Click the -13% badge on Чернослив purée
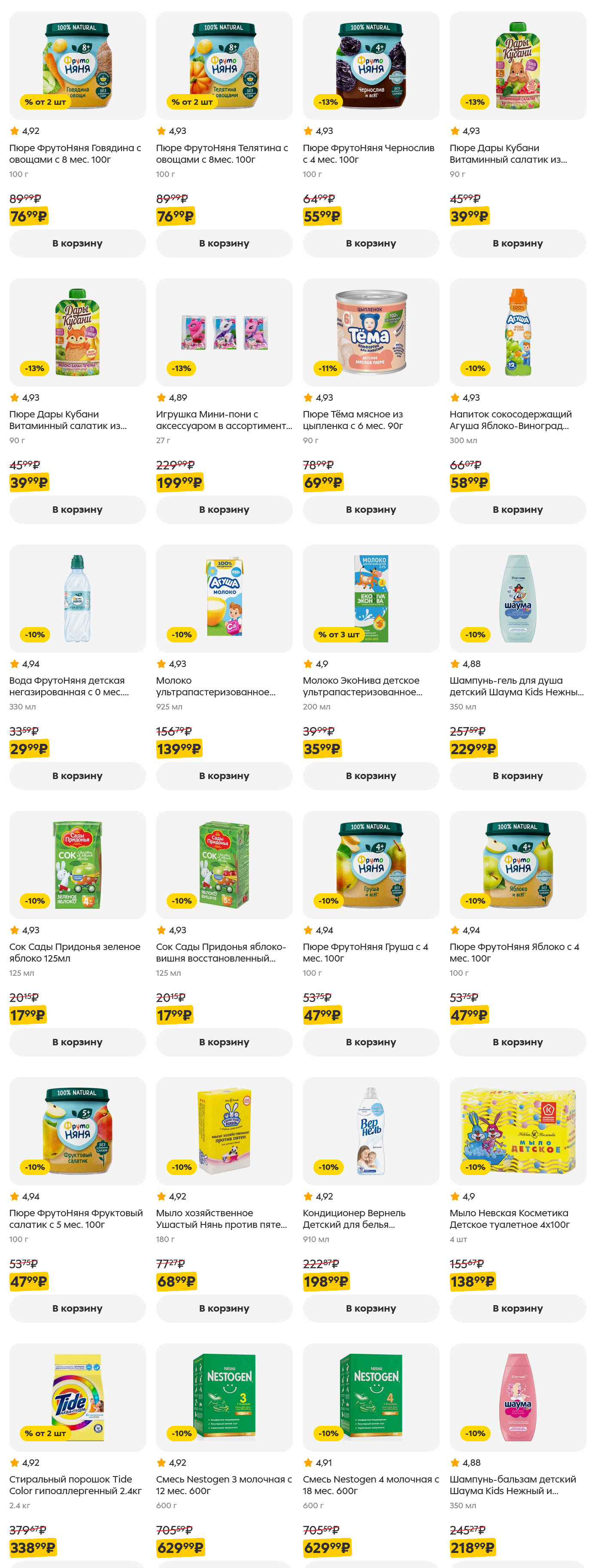Viewport: 589px width, 1568px height. pos(328,102)
